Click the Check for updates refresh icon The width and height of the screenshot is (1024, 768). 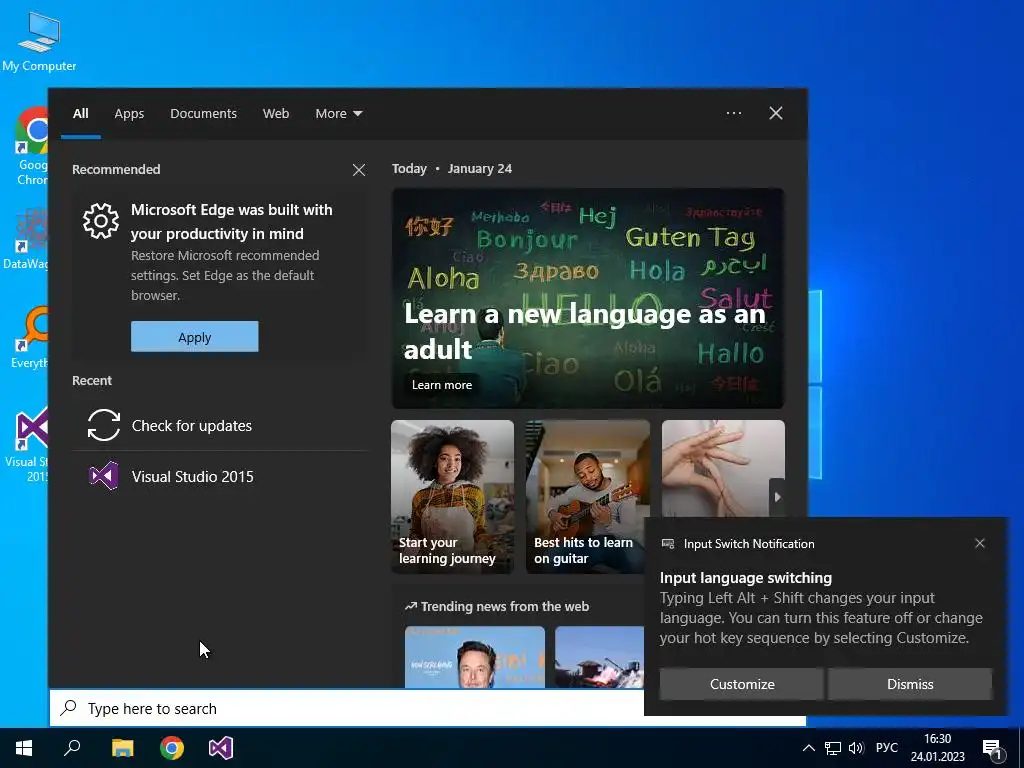tap(104, 425)
